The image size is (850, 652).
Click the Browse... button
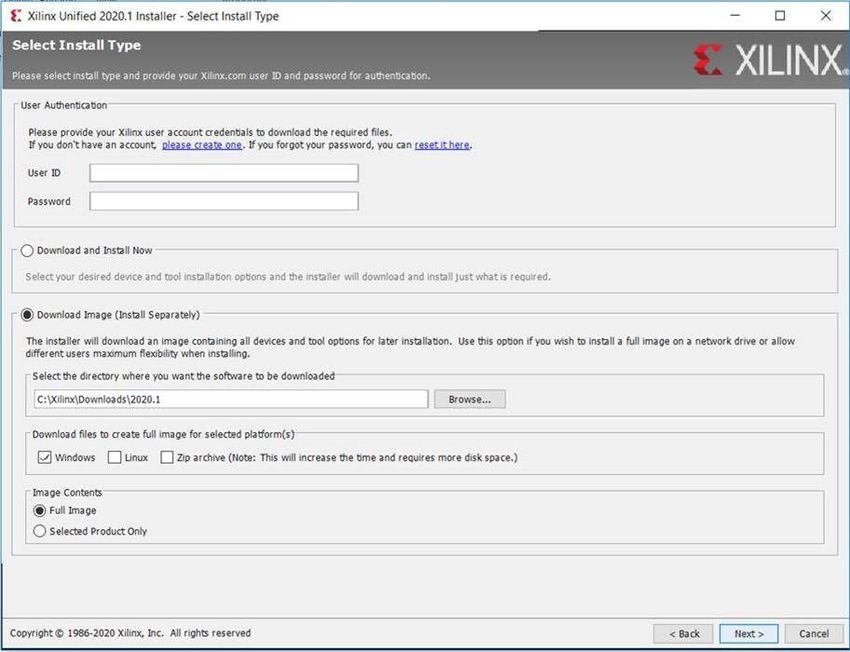coord(469,399)
